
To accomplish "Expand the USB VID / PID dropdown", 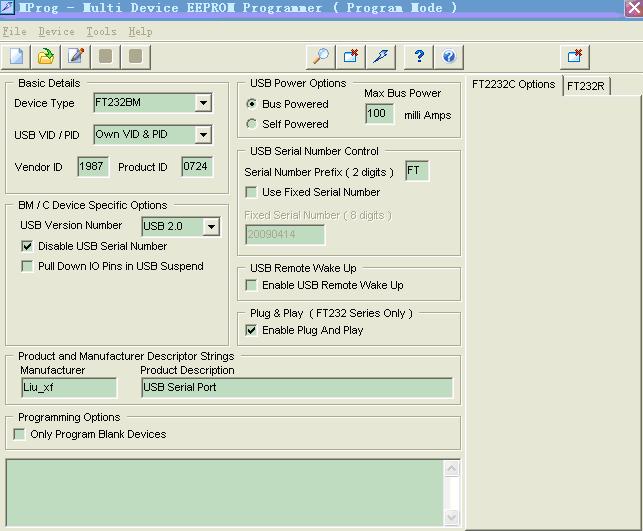I will pos(203,134).
